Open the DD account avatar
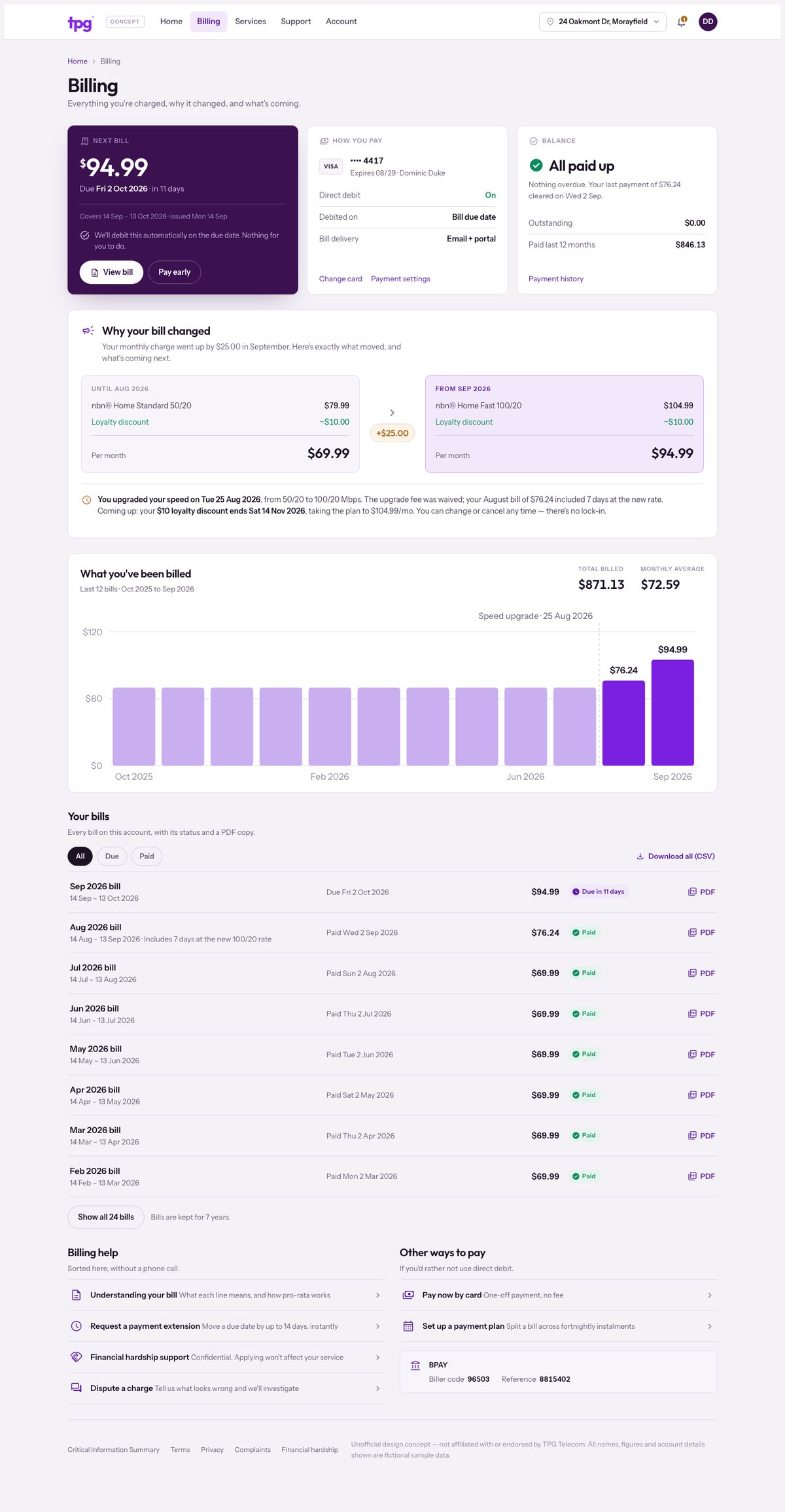This screenshot has height=1512, width=785. (x=708, y=22)
